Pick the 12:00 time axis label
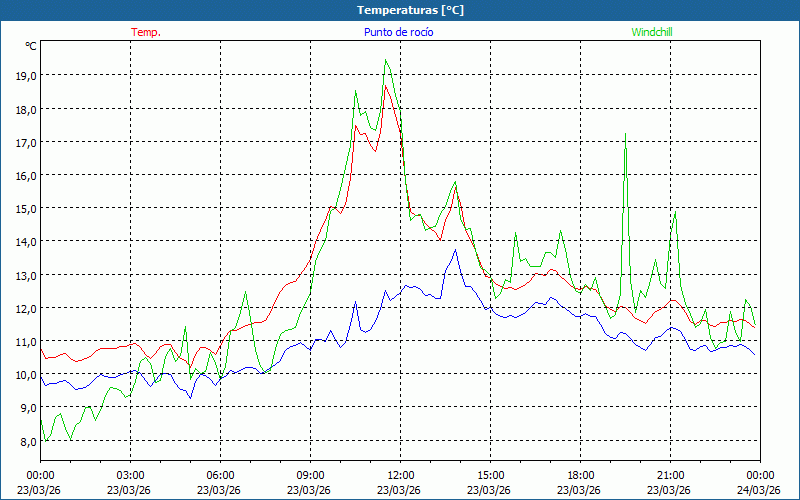This screenshot has width=800, height=500. tap(400, 475)
